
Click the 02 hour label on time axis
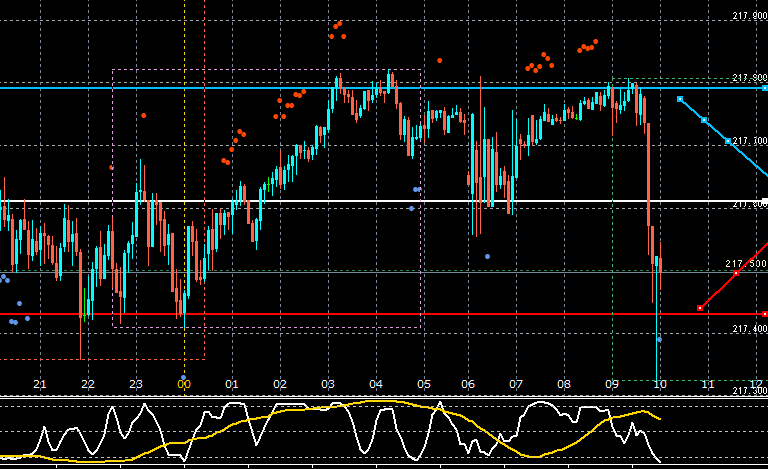pos(280,384)
